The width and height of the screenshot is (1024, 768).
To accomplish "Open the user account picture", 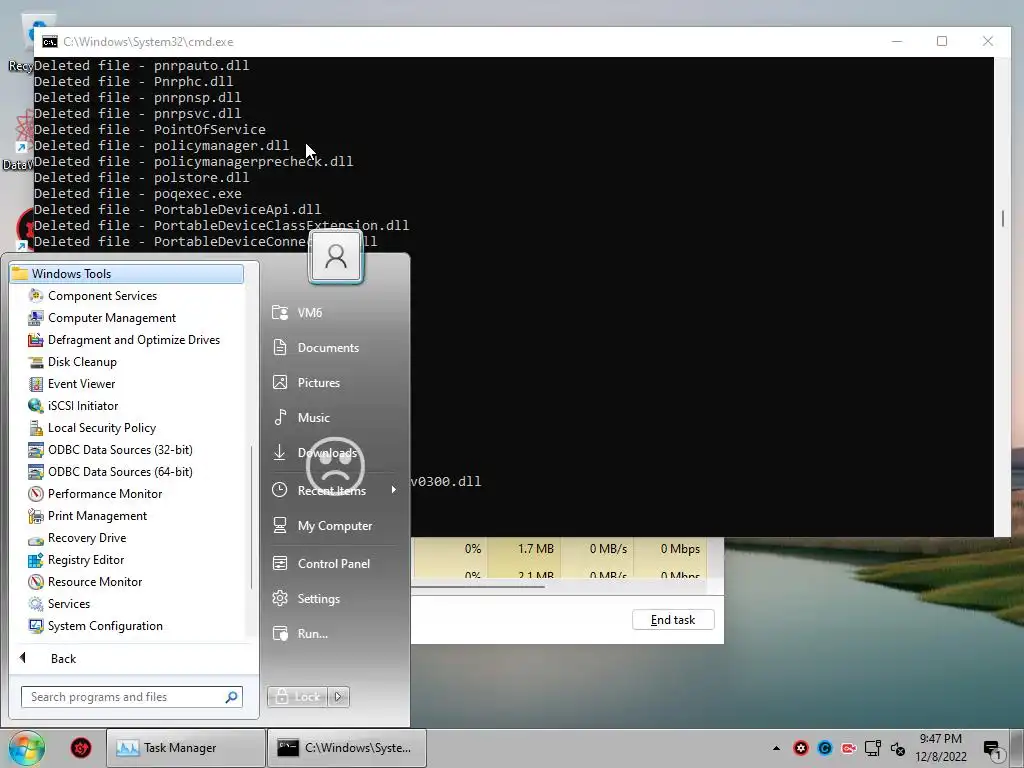I will [x=336, y=256].
